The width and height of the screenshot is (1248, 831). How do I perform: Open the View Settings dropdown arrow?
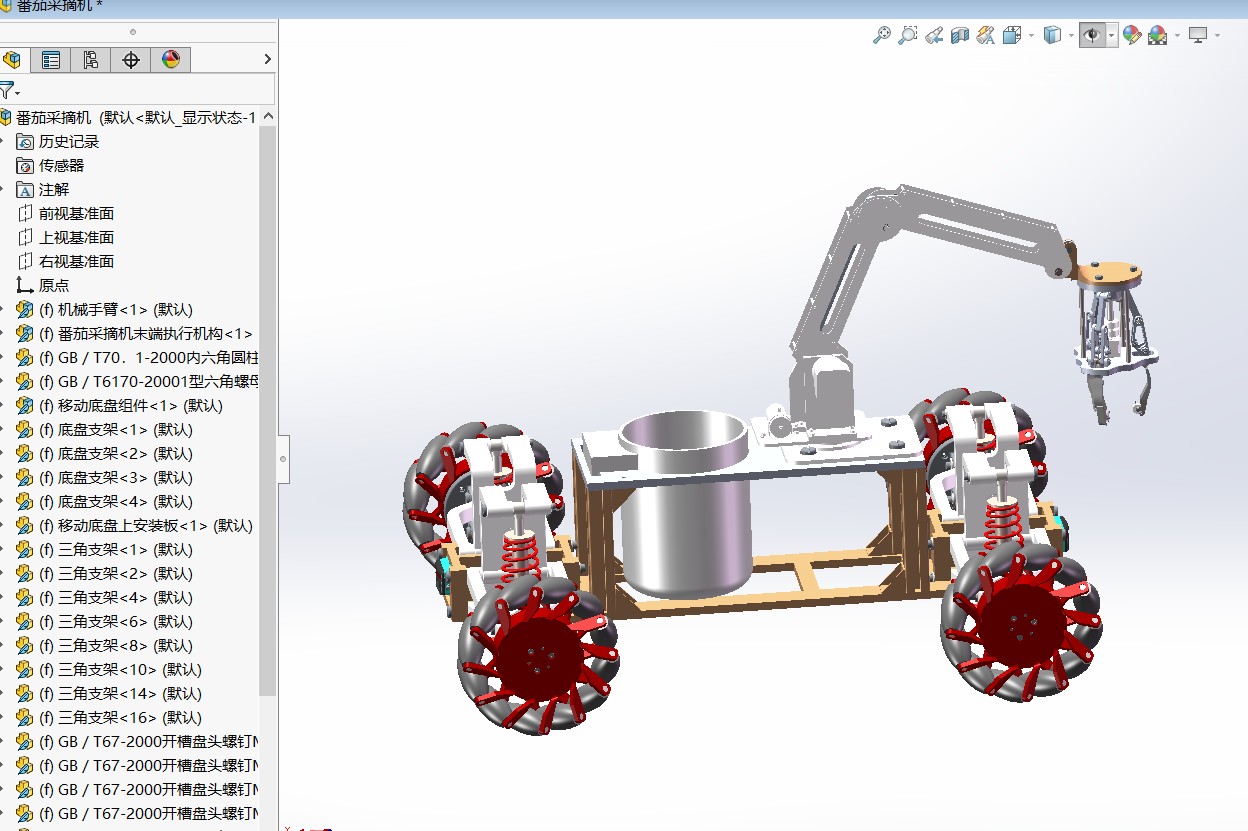tap(1218, 36)
